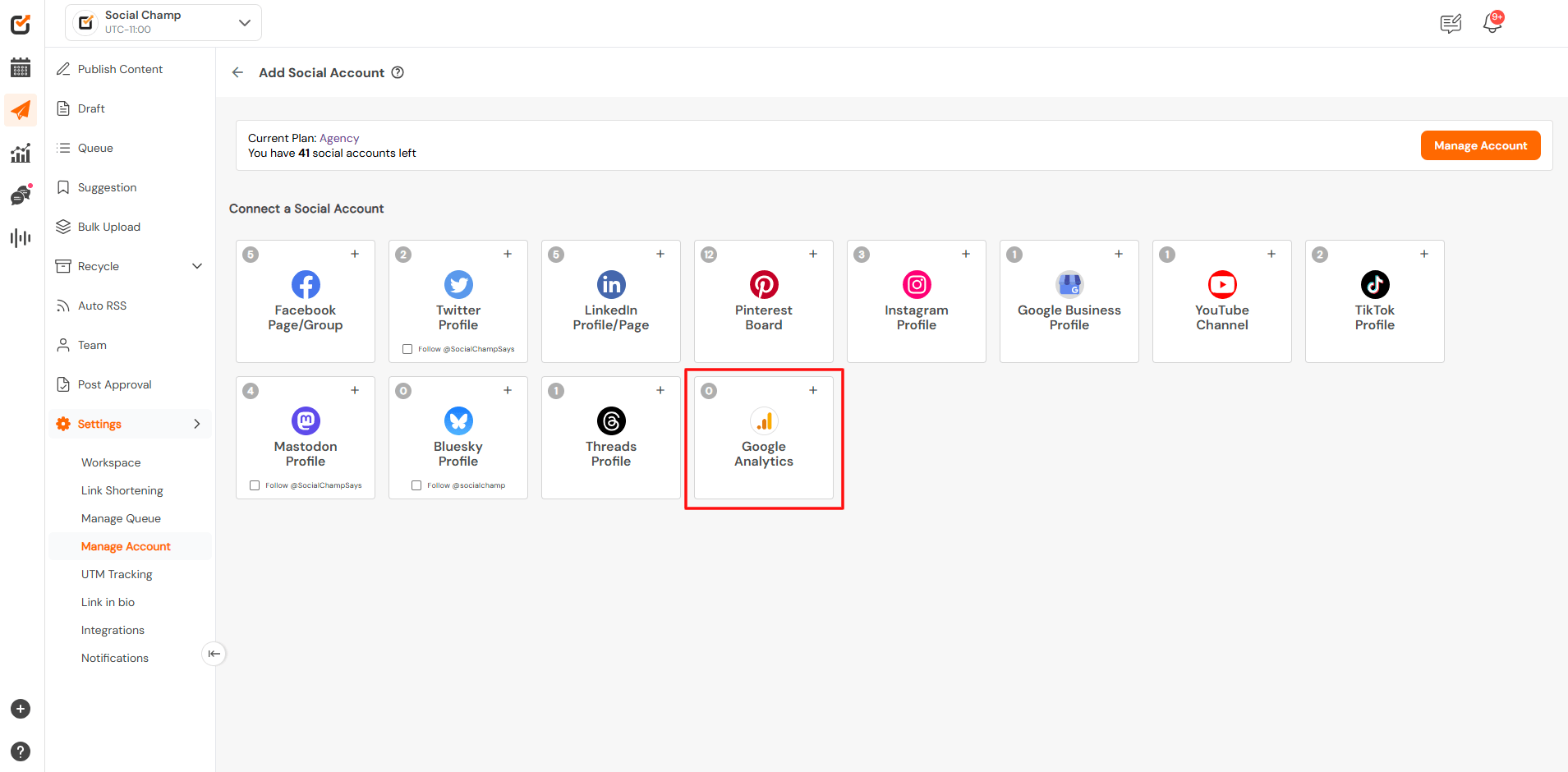Viewport: 1568px width, 772px height.
Task: Check Follow @socialchamp under Bluesky Profile
Action: pyautogui.click(x=416, y=485)
